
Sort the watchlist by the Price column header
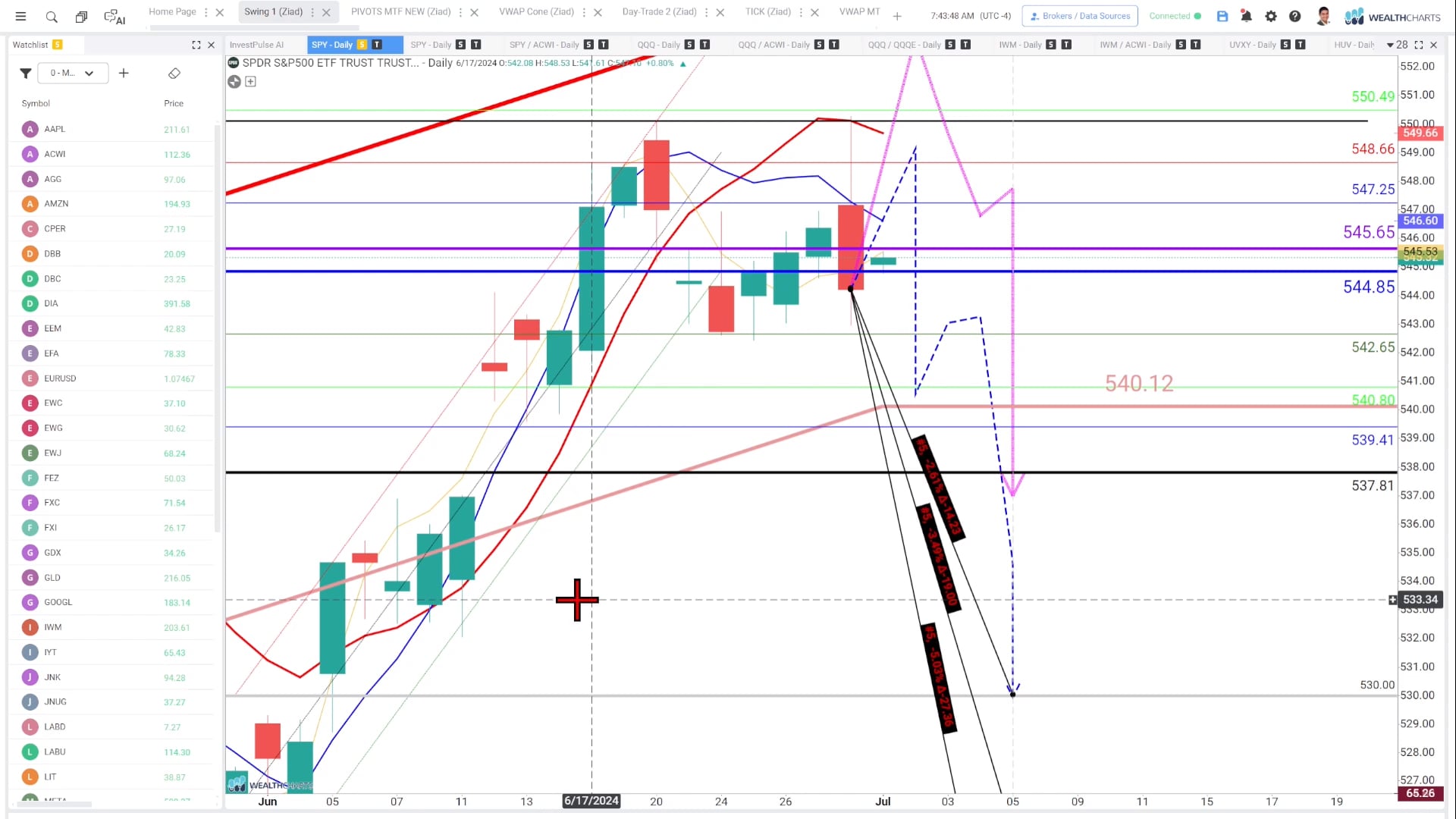(x=174, y=103)
